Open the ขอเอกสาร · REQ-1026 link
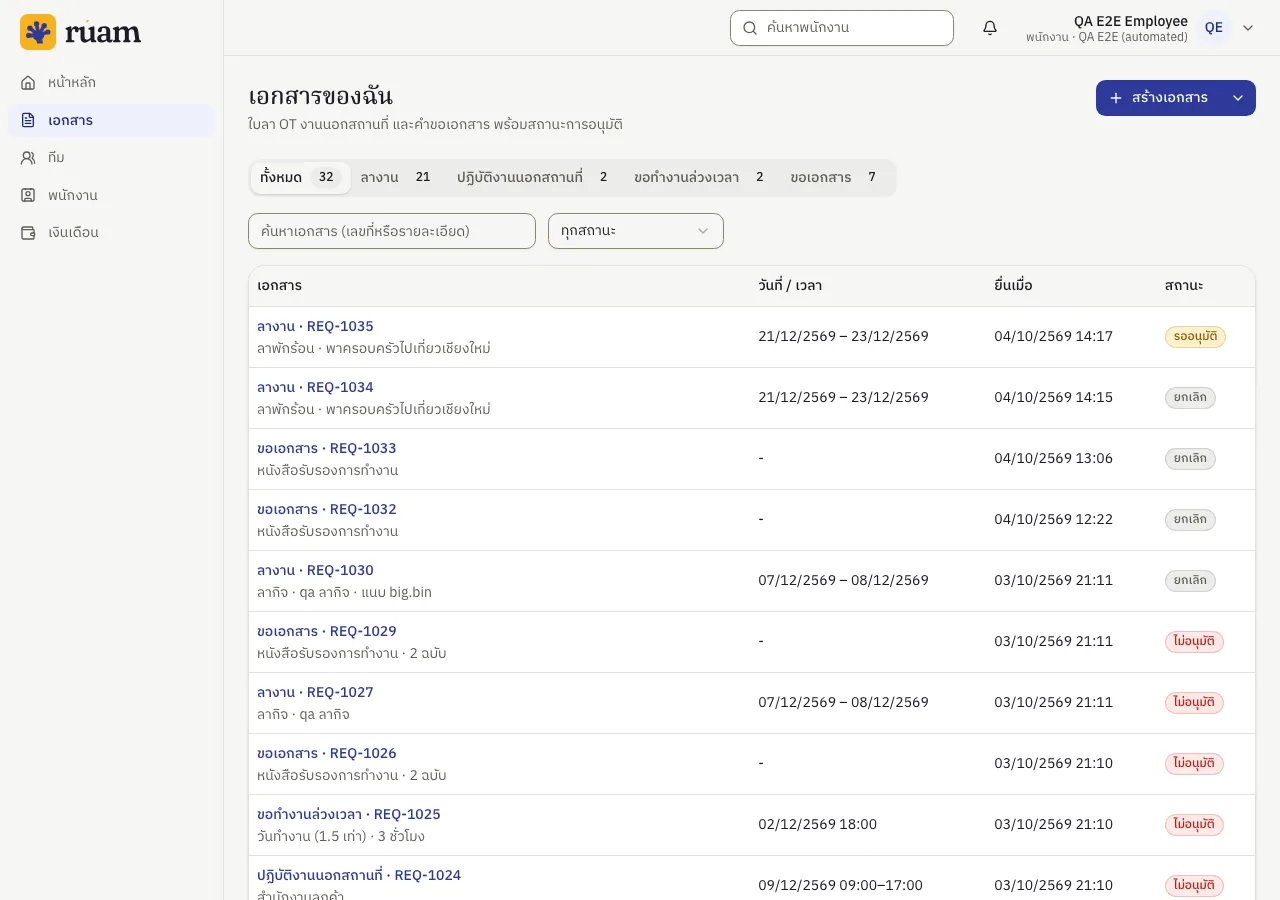 point(327,753)
